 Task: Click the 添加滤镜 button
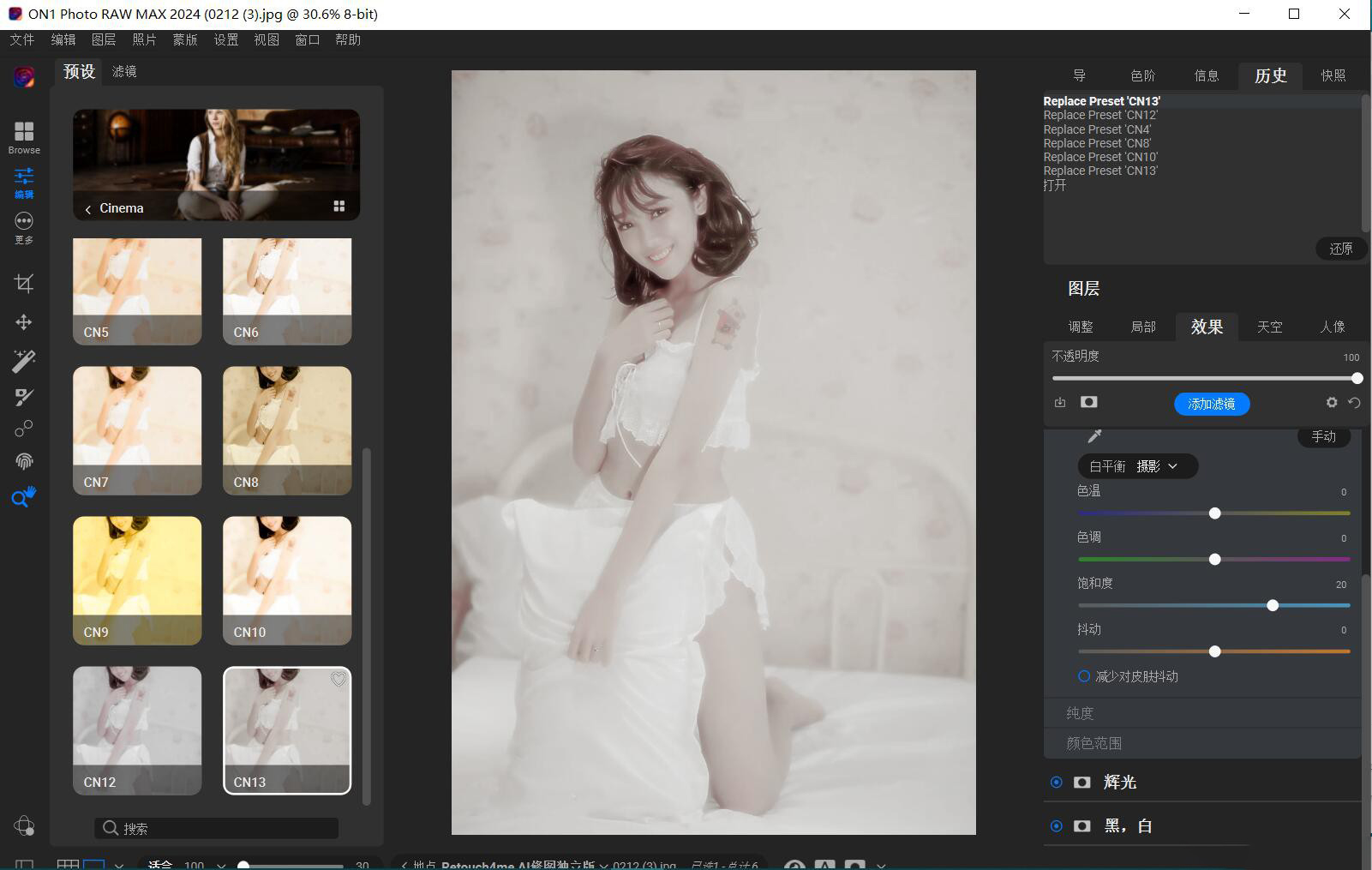click(x=1211, y=403)
